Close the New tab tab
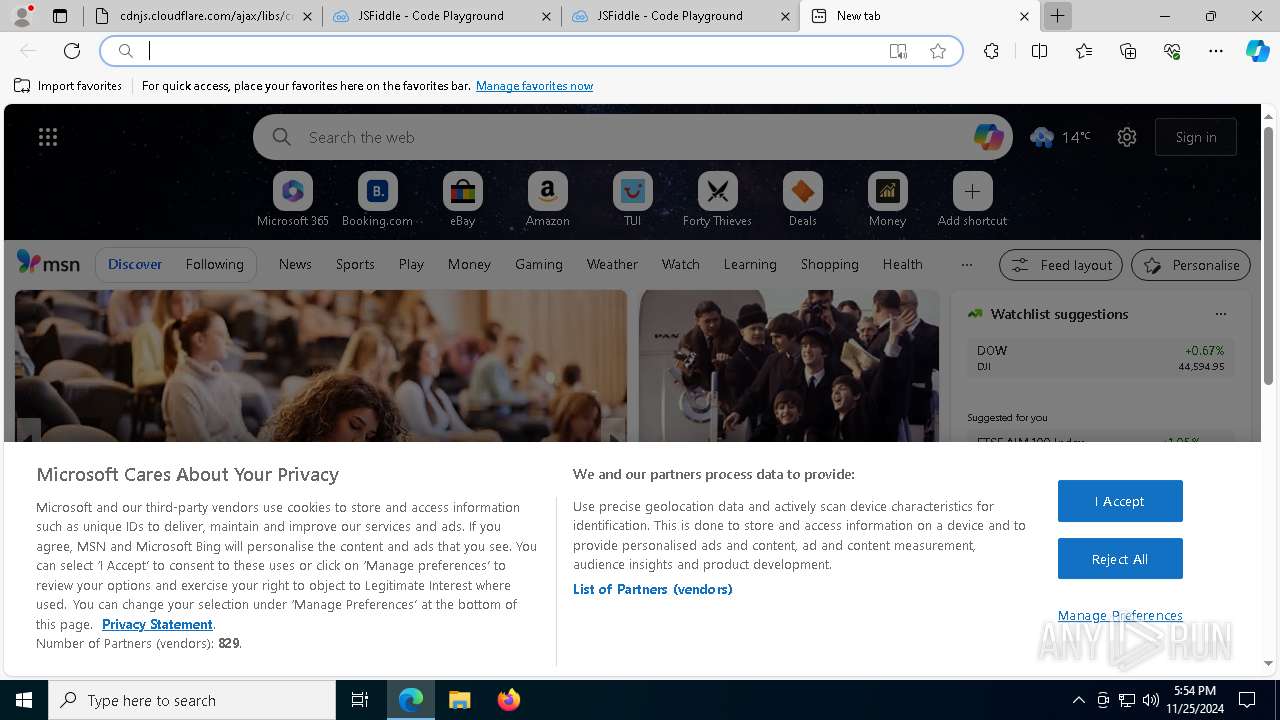The height and width of the screenshot is (720, 1280). 1024,16
